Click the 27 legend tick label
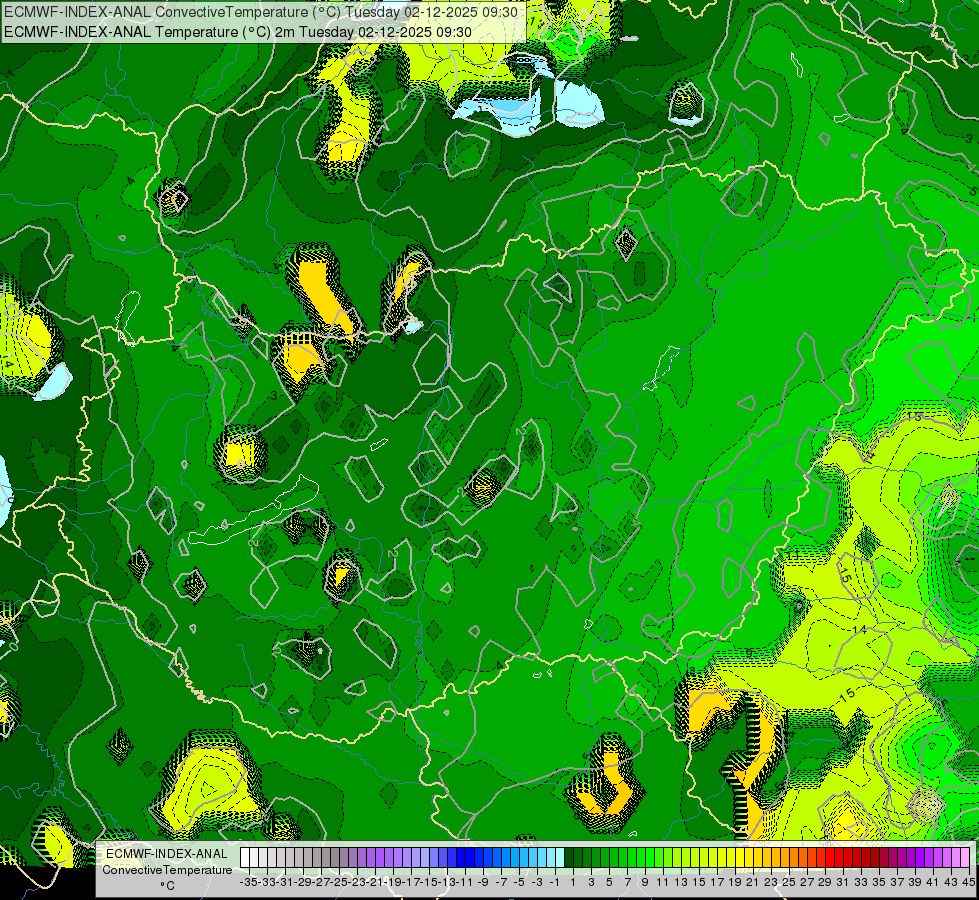The image size is (979, 900). coord(807,883)
